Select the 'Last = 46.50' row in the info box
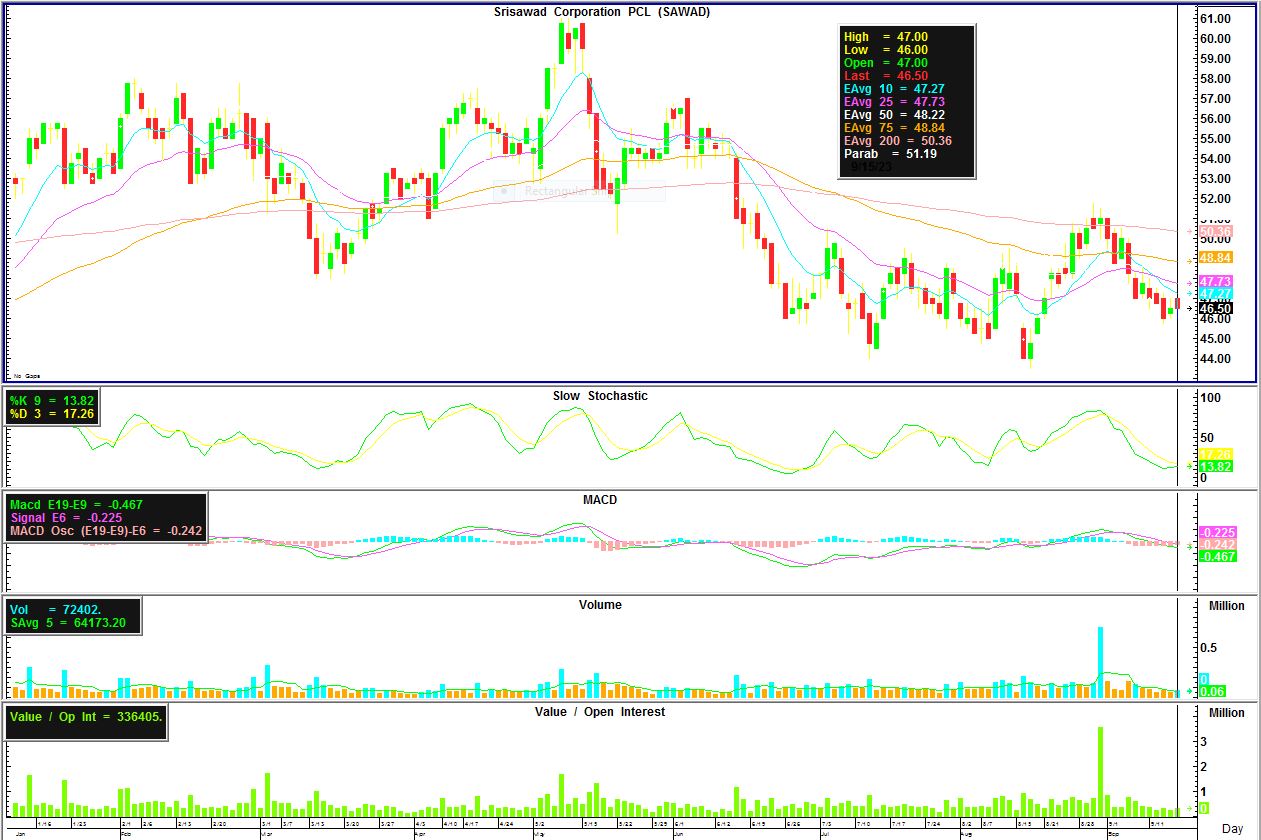Viewport: 1261px width, 840px height. [x=886, y=76]
